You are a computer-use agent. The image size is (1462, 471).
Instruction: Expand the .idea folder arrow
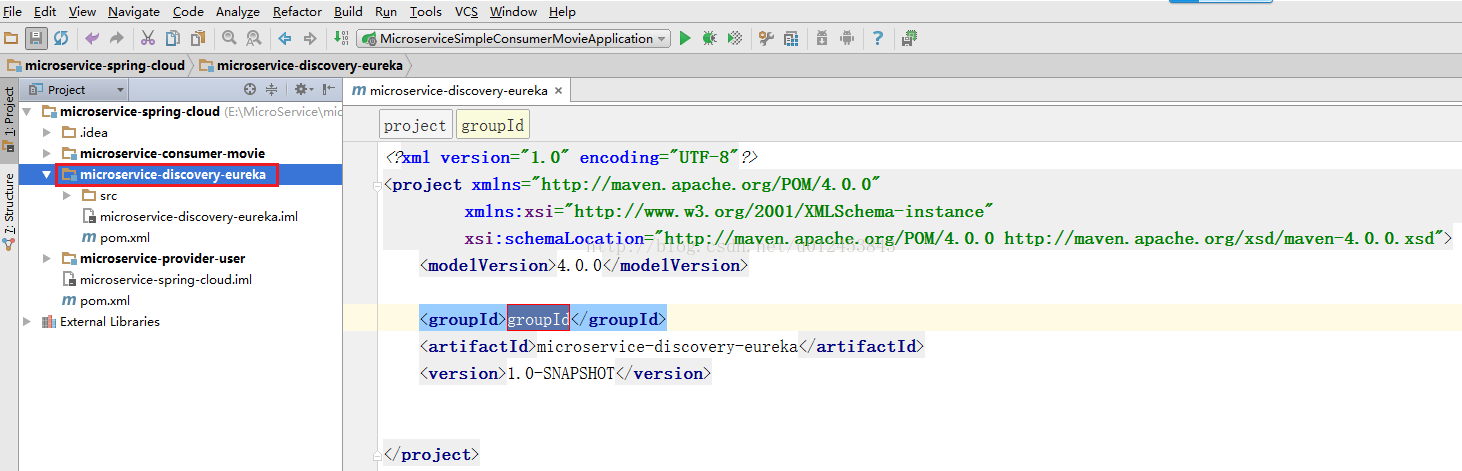46,132
